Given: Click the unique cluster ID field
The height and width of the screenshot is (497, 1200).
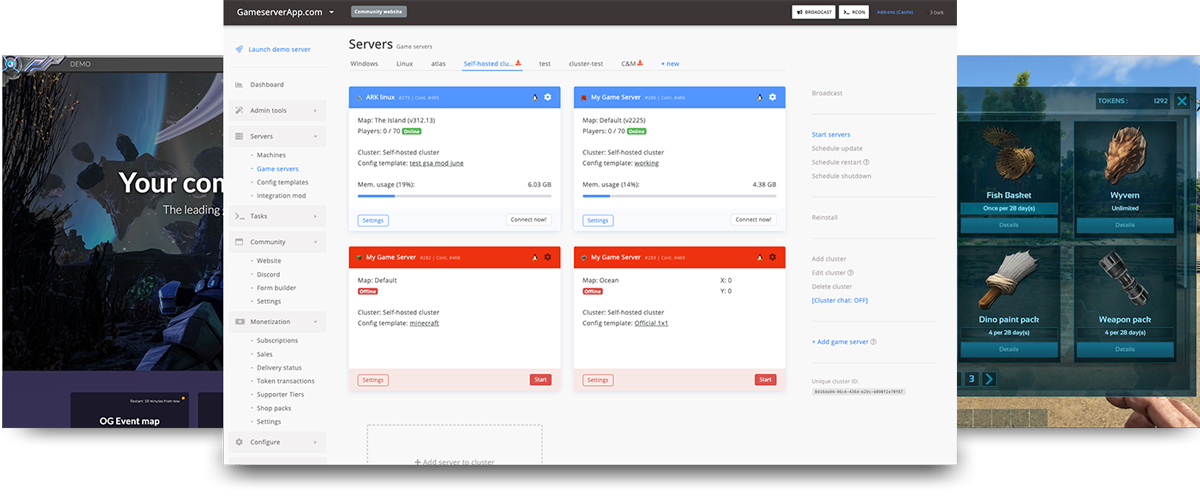Looking at the screenshot, I should (859, 392).
